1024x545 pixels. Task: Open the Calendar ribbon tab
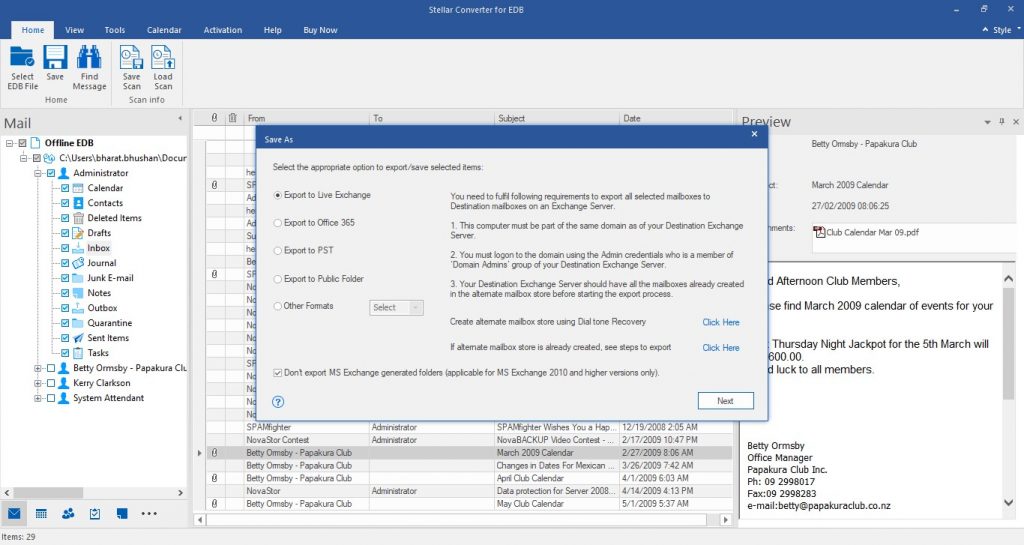[164, 30]
